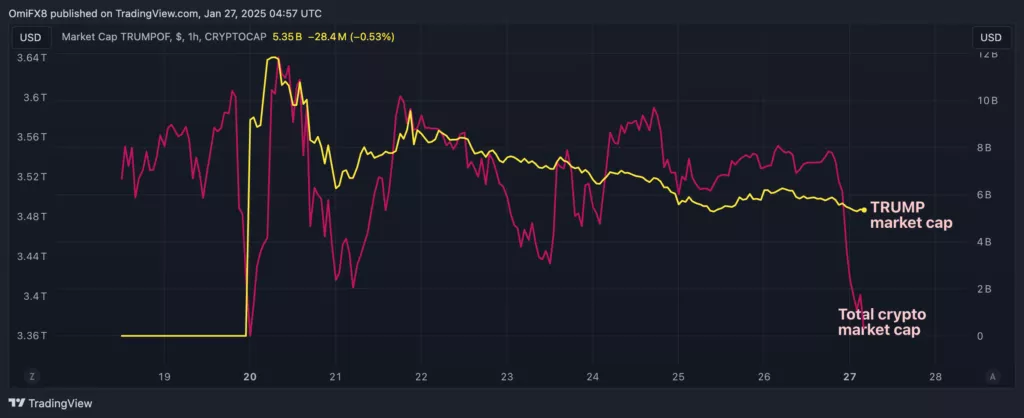Click the OmiFX8 published on TradingView.com header
The image size is (1024, 418).
click(x=165, y=13)
